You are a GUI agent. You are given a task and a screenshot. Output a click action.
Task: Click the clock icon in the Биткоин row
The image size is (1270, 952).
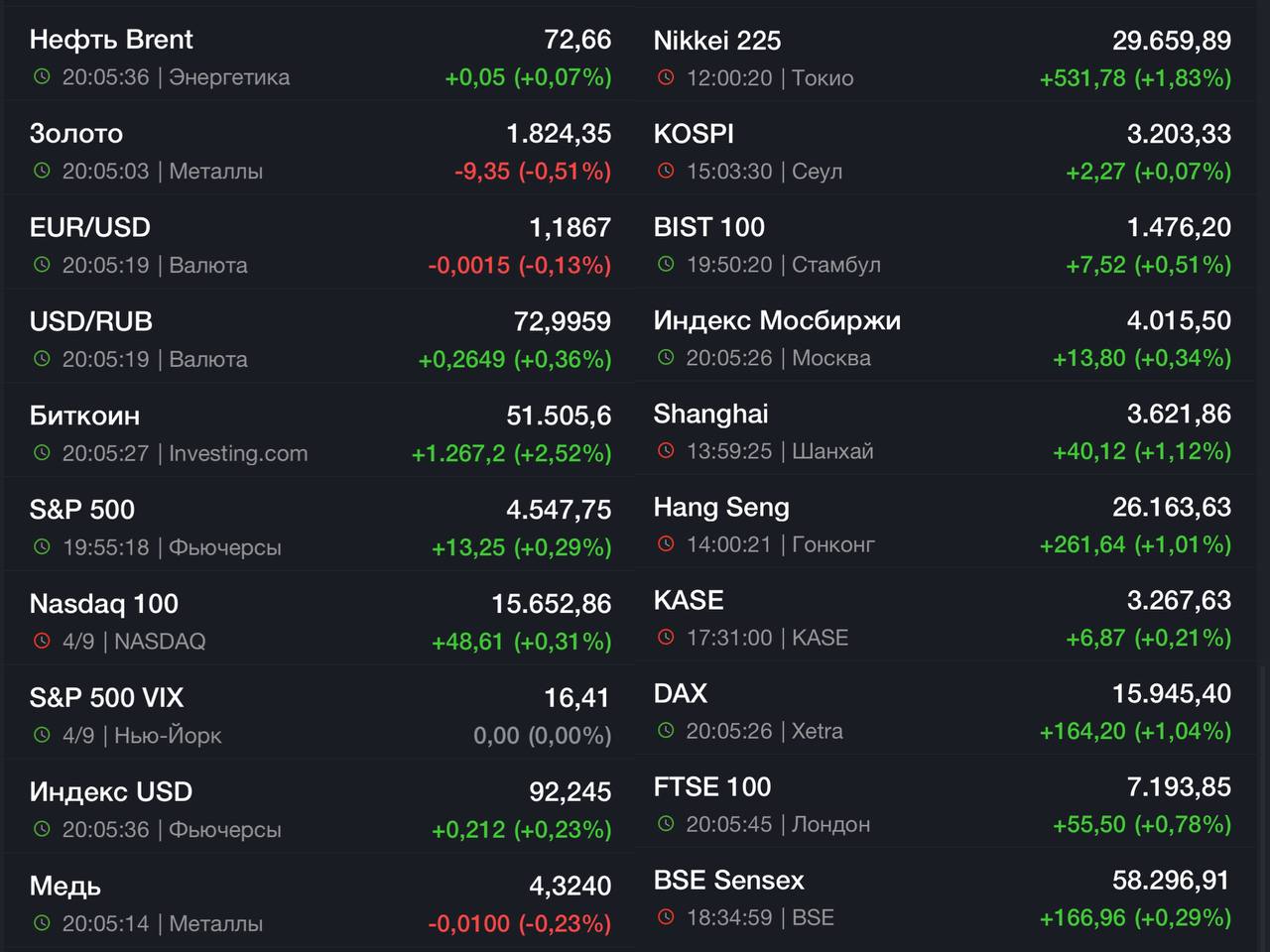coord(42,454)
